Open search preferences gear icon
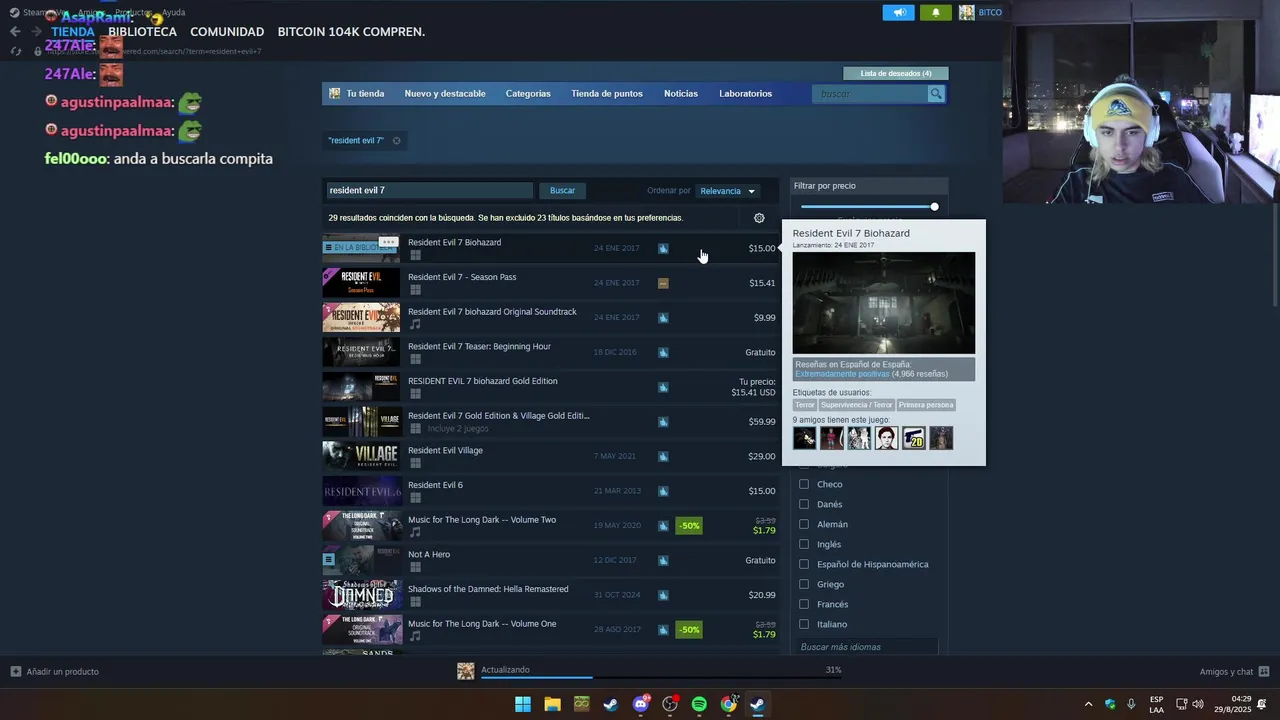Image resolution: width=1280 pixels, height=720 pixels. pyautogui.click(x=759, y=218)
